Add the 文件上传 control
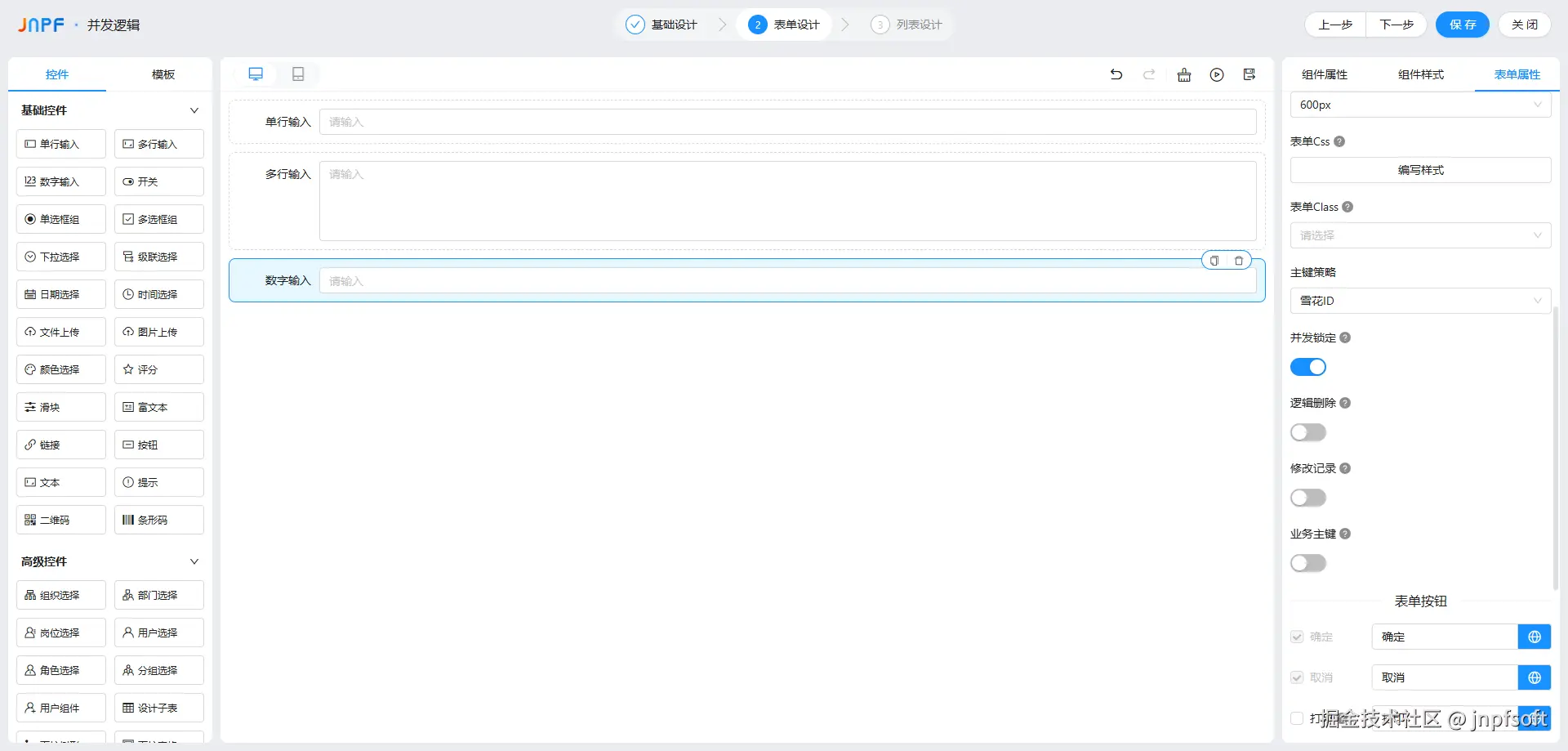 [61, 332]
